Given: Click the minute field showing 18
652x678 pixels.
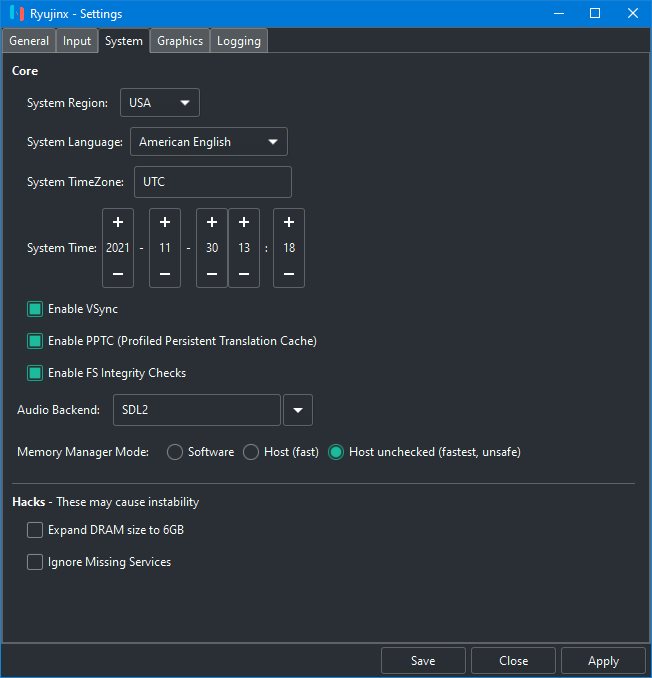Looking at the screenshot, I should (x=289, y=248).
